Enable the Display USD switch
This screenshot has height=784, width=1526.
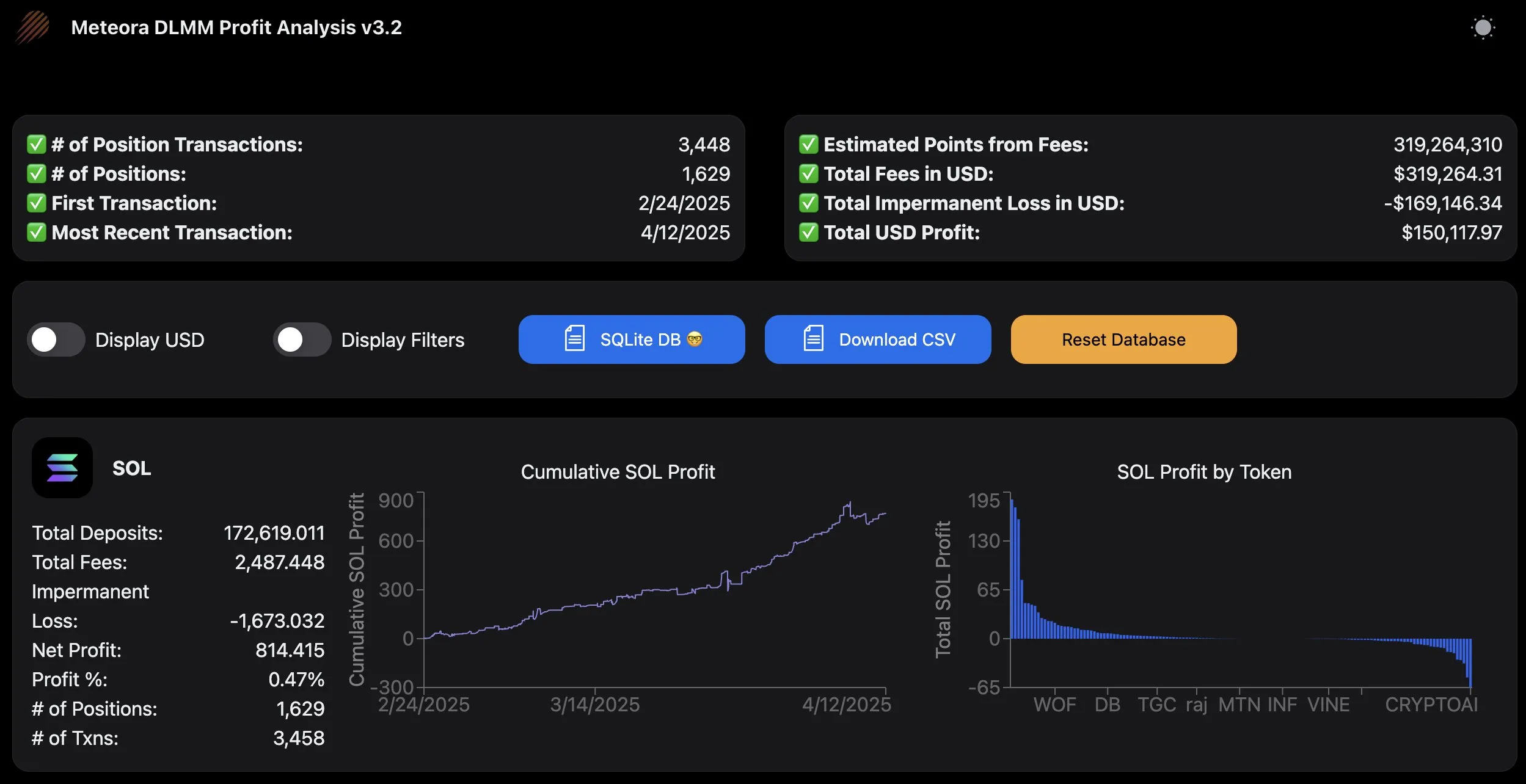pos(56,339)
